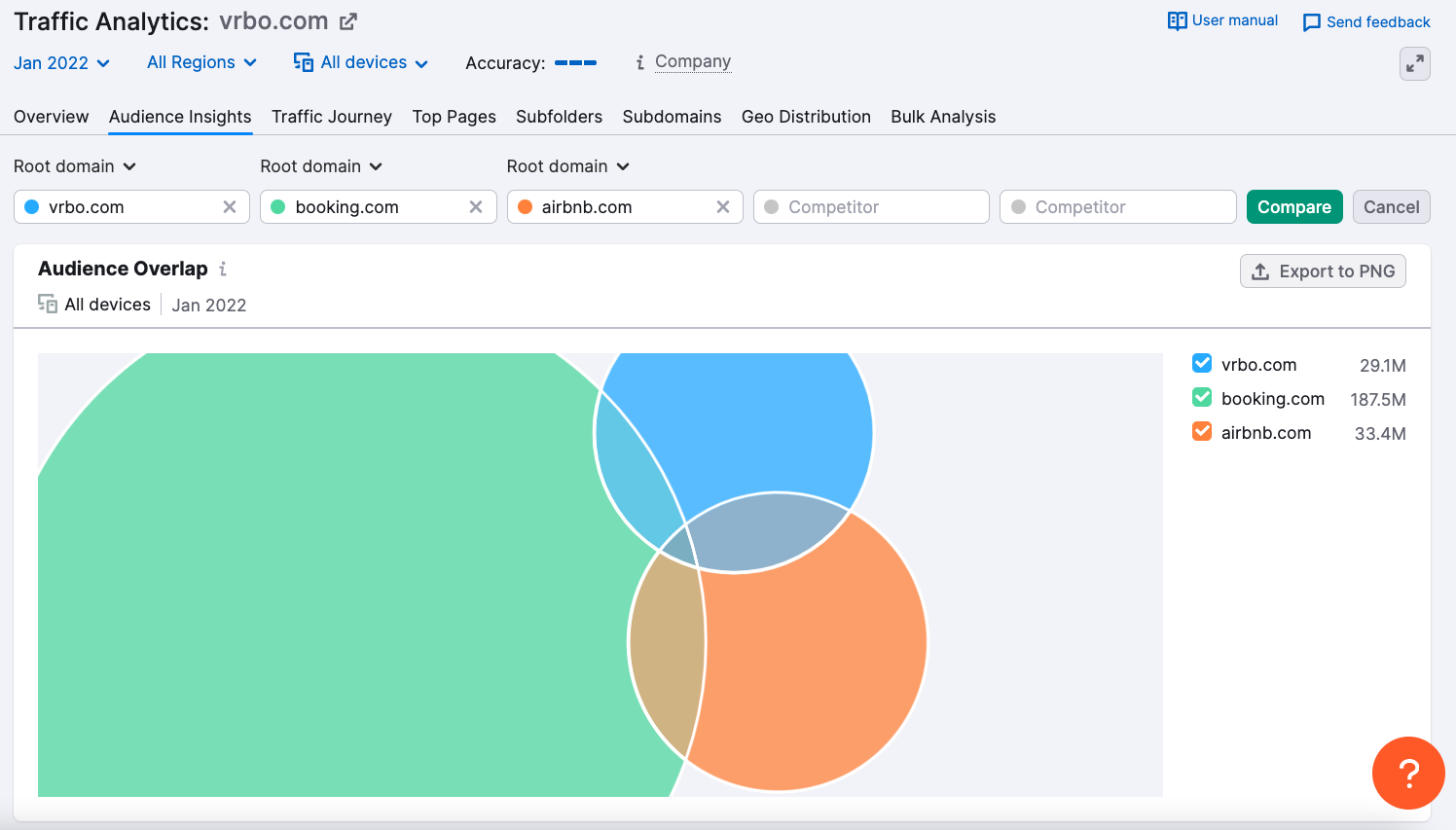Screen dimensions: 1456x830
Task: Uncheck the booking.com legend checkbox
Action: [x=1202, y=398]
